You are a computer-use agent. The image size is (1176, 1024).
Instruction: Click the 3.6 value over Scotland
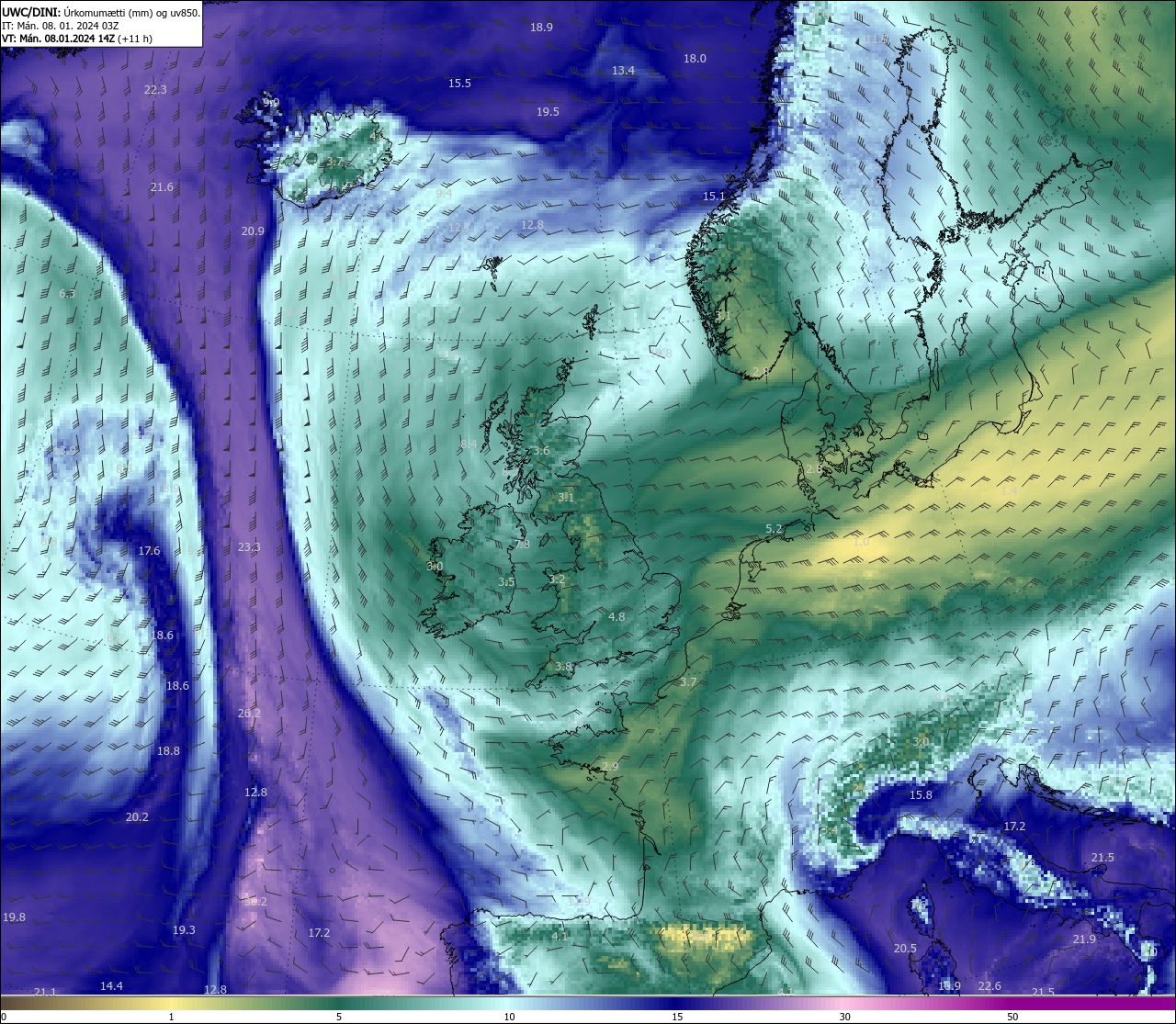tap(541, 451)
